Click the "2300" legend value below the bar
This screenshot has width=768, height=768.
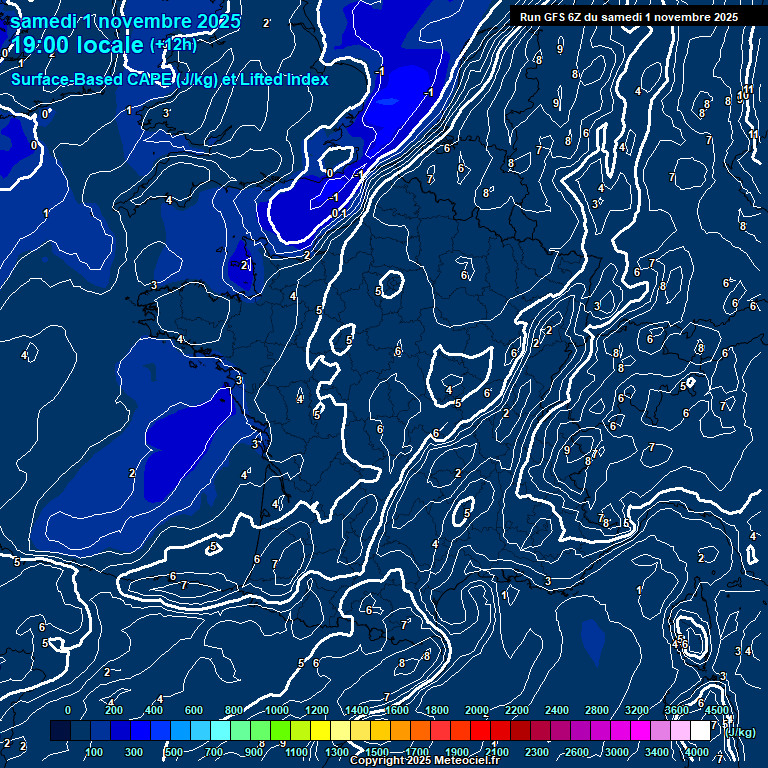tap(537, 752)
